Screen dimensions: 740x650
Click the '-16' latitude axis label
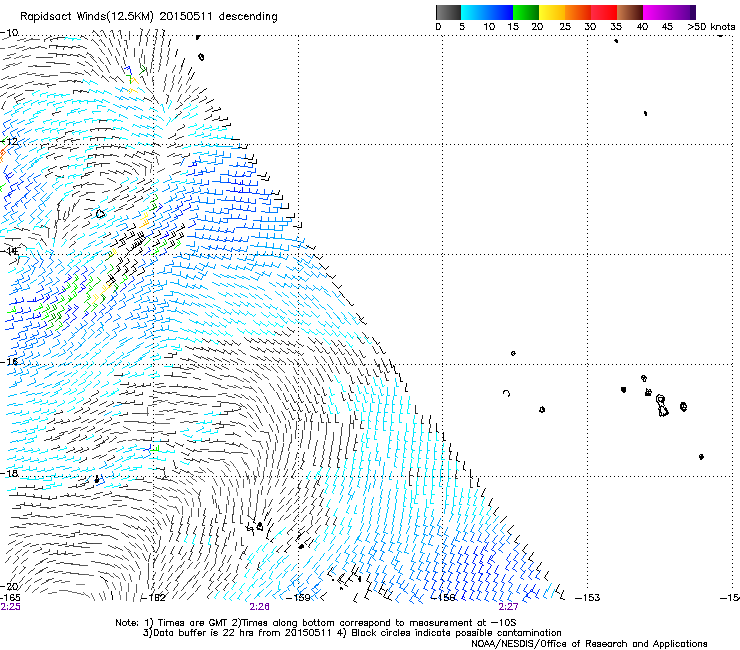pyautogui.click(x=9, y=362)
